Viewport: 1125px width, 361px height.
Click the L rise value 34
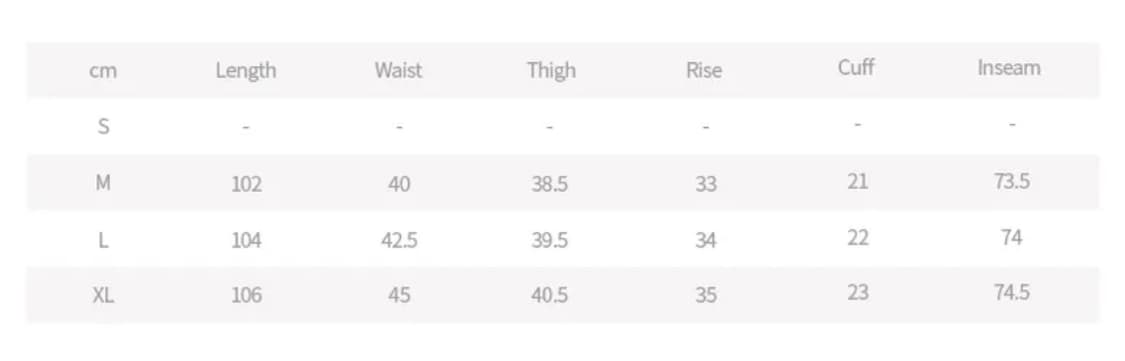coord(705,240)
